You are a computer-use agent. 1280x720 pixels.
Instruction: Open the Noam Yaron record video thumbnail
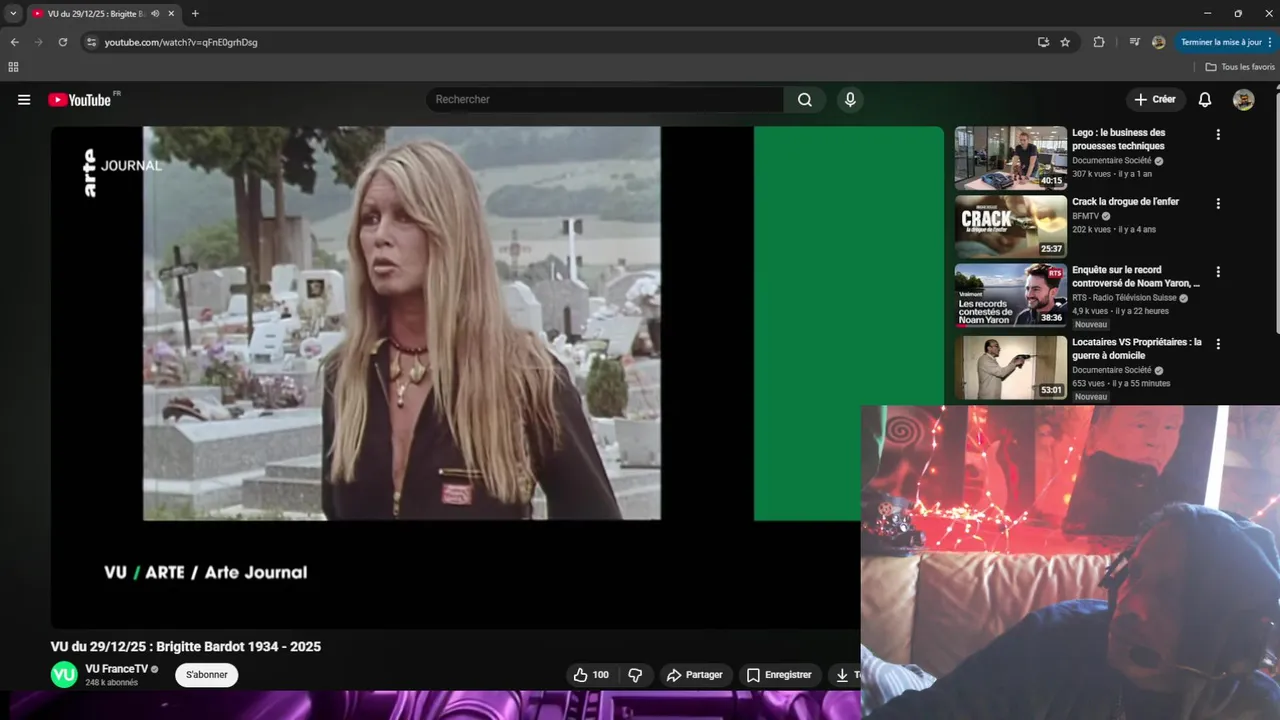1010,295
